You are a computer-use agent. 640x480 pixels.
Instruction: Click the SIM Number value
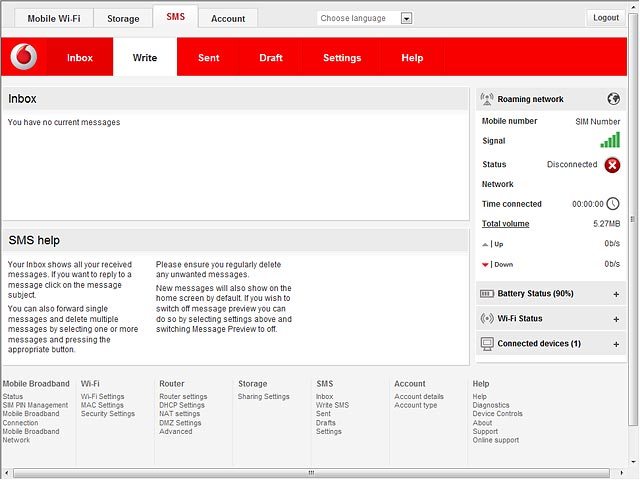(598, 121)
